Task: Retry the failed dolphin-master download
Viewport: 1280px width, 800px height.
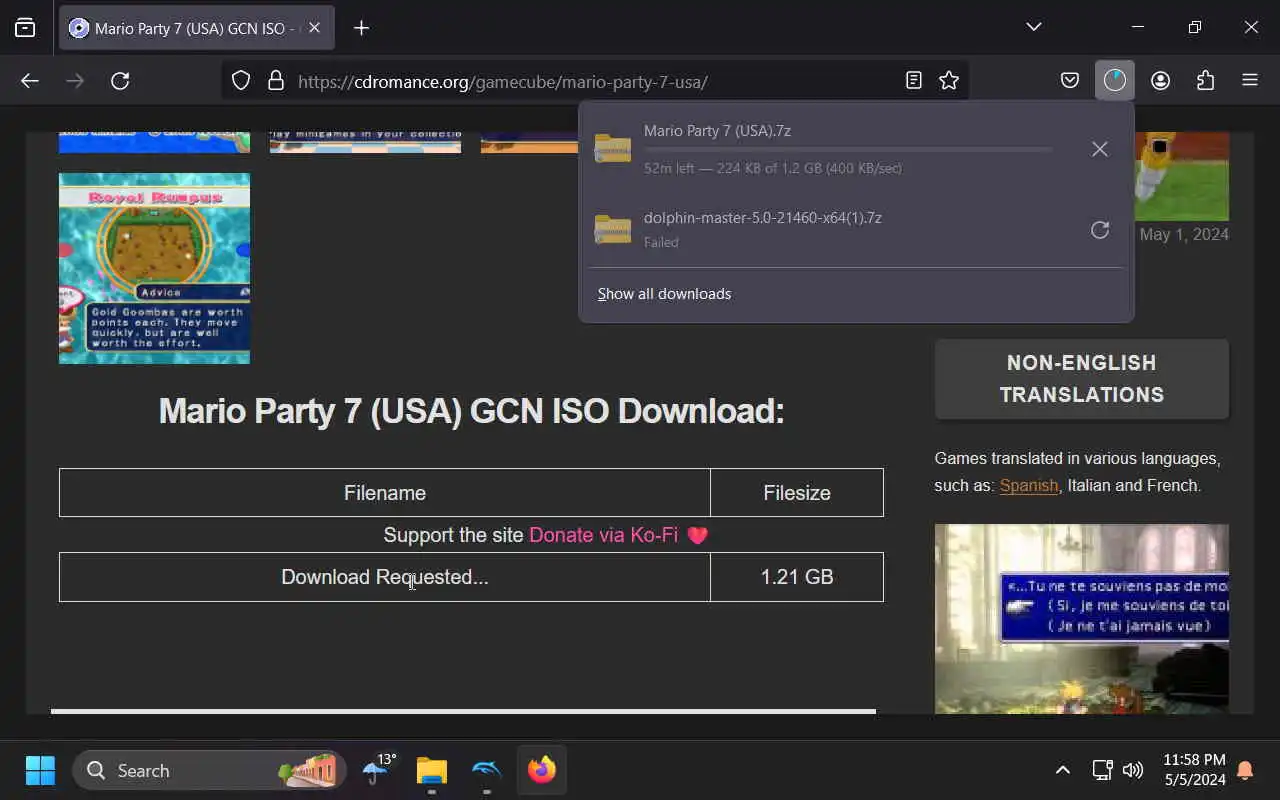Action: click(1100, 230)
